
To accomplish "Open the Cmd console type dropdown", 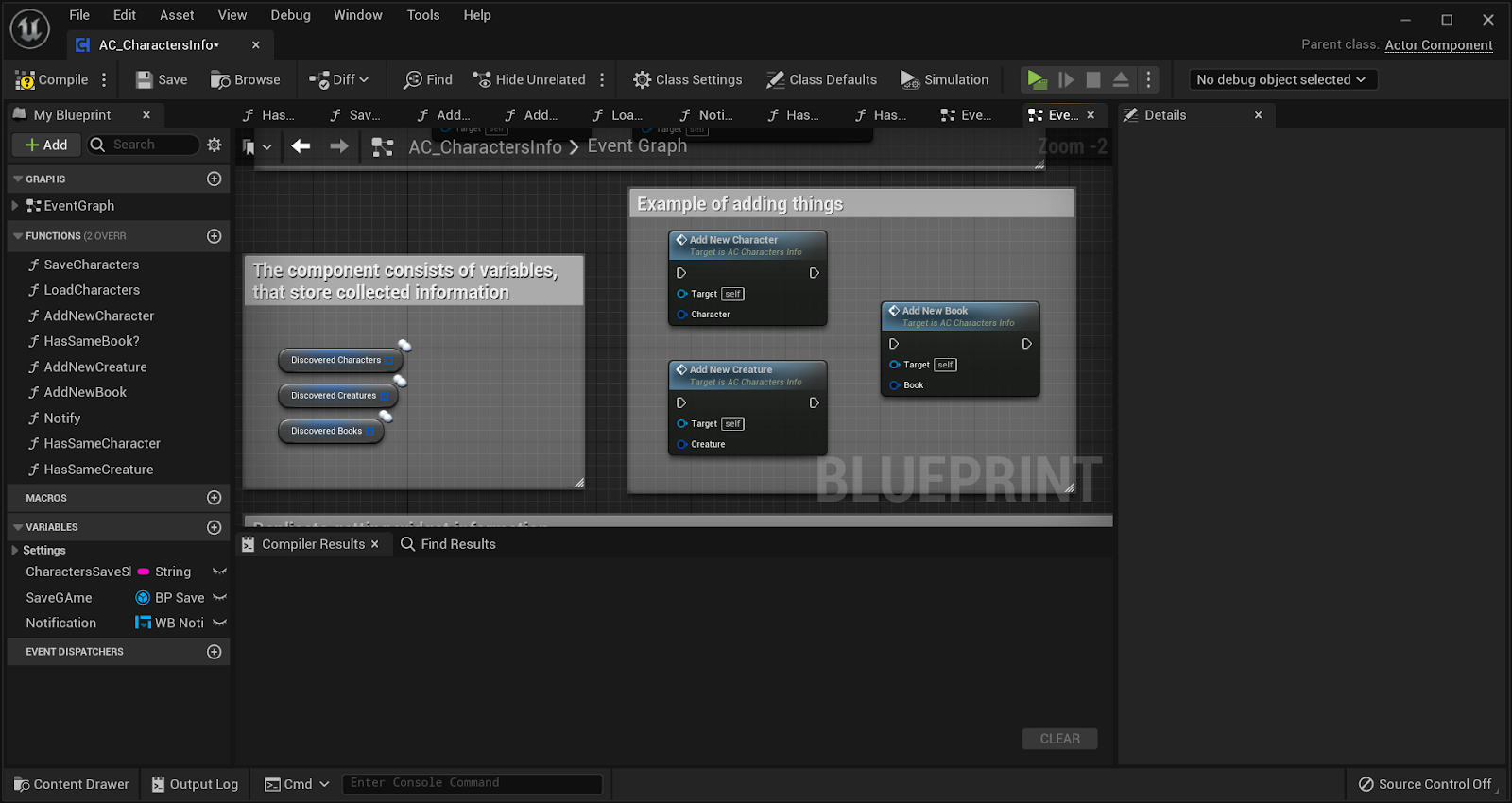I will coord(297,784).
